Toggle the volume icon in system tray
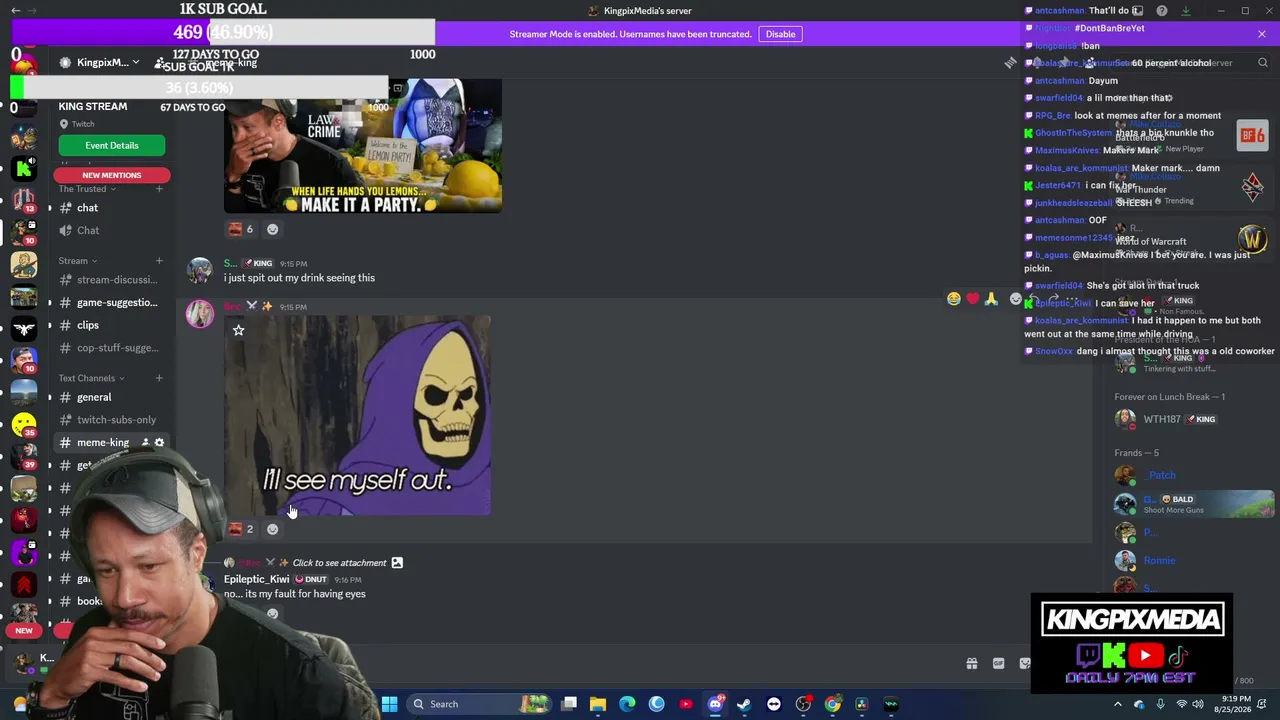 [1198, 704]
